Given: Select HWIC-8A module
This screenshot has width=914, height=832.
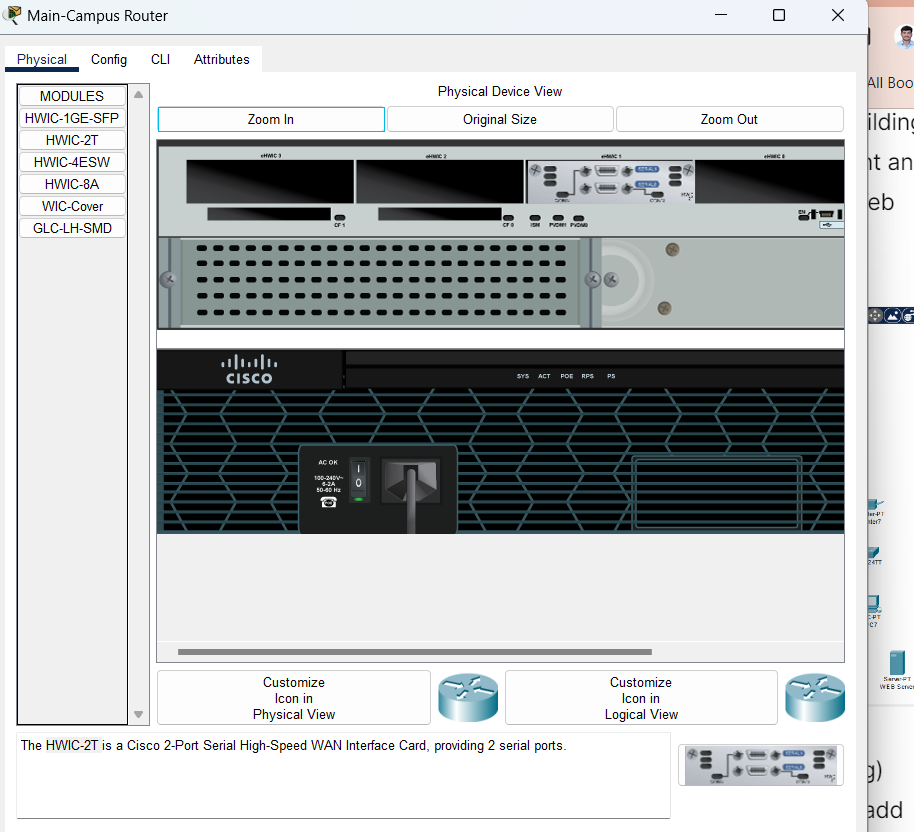Looking at the screenshot, I should (72, 184).
